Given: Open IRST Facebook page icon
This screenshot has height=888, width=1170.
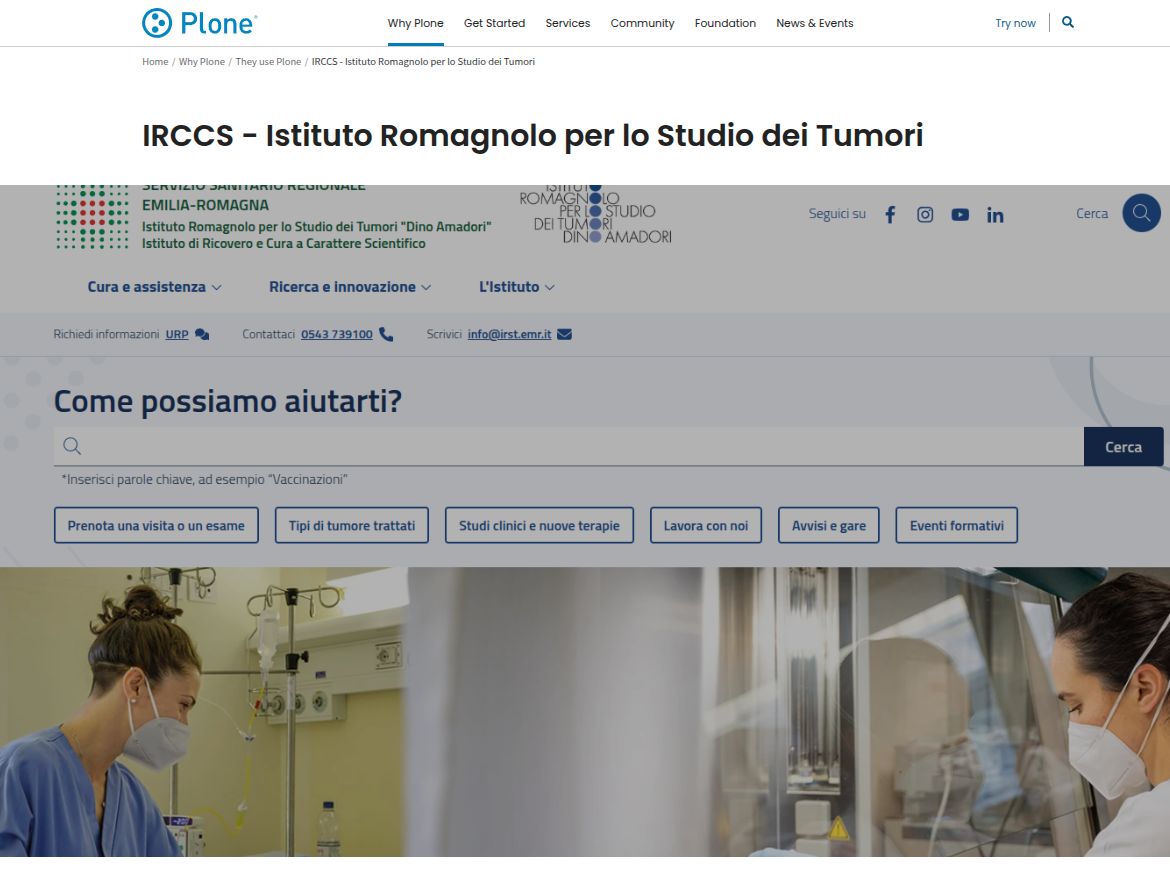Looking at the screenshot, I should coord(889,215).
